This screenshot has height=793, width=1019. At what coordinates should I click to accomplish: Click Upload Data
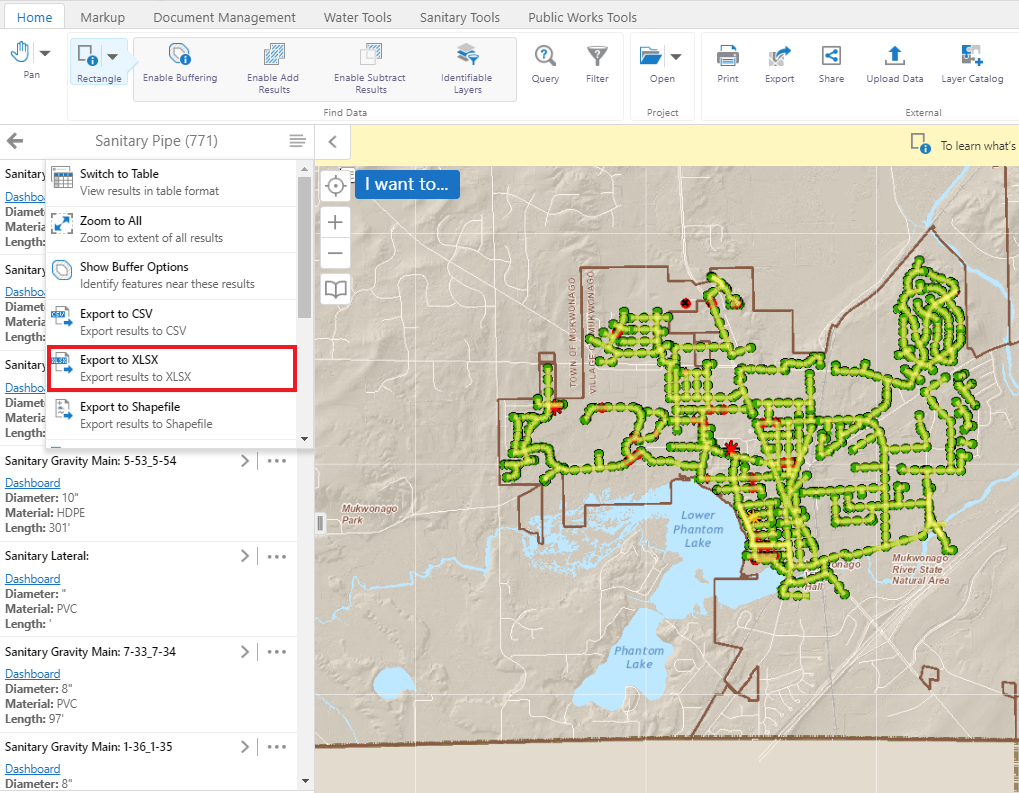pos(895,64)
